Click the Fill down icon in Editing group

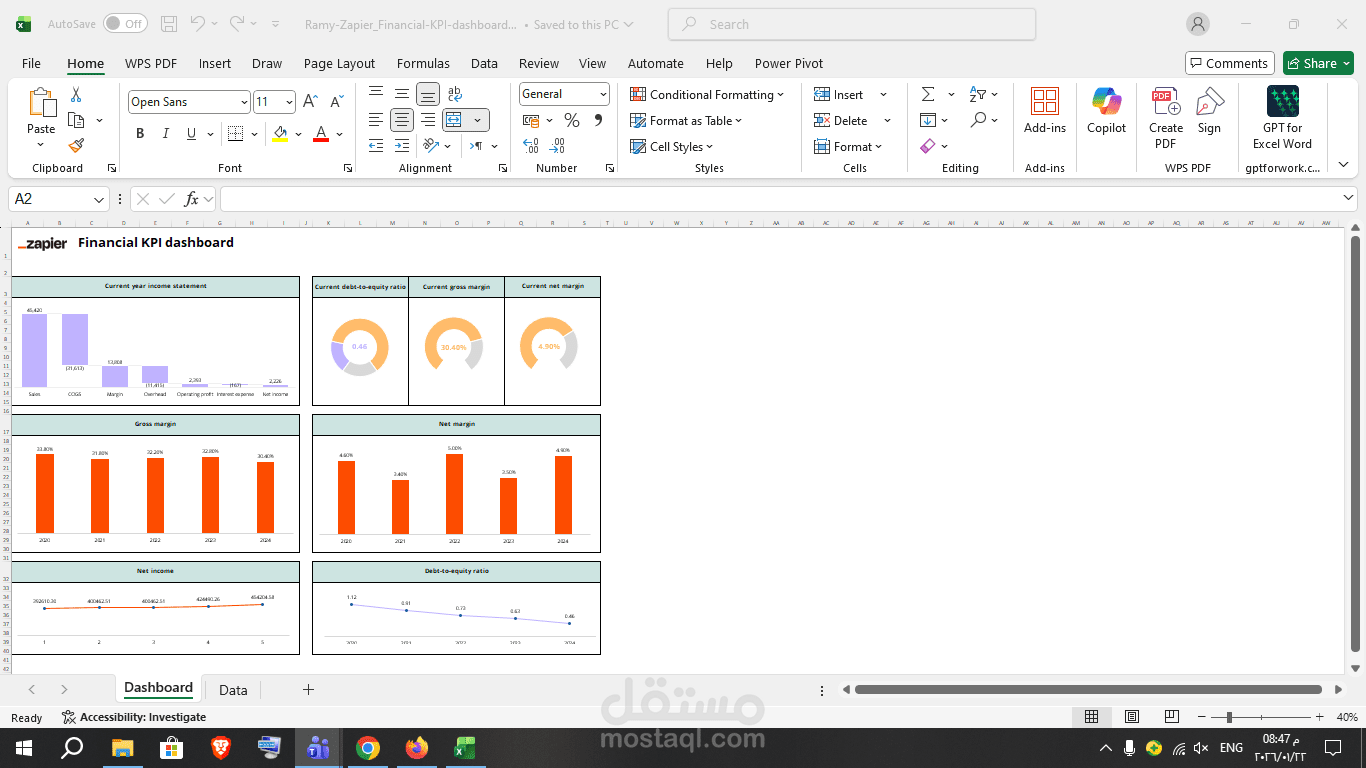[x=928, y=120]
